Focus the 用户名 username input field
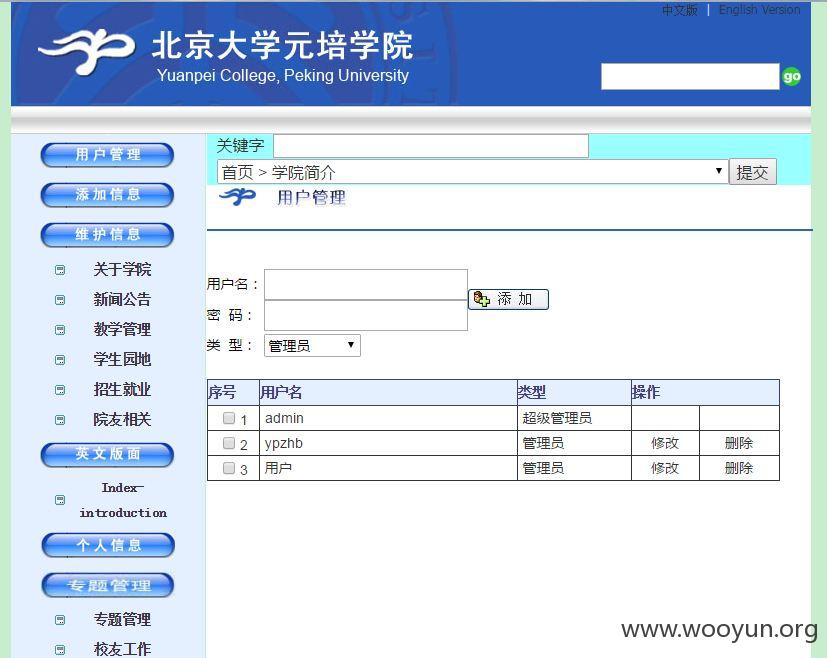 pyautogui.click(x=366, y=285)
